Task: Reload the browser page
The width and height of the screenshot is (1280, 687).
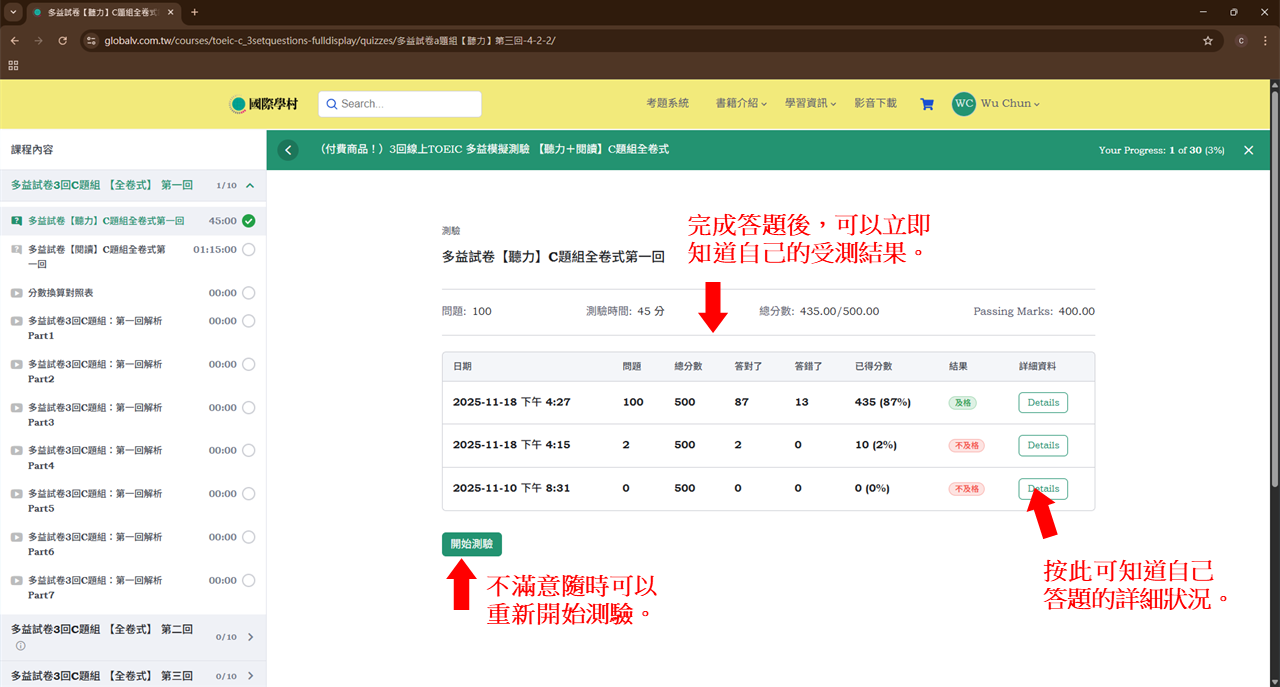Action: coord(62,41)
